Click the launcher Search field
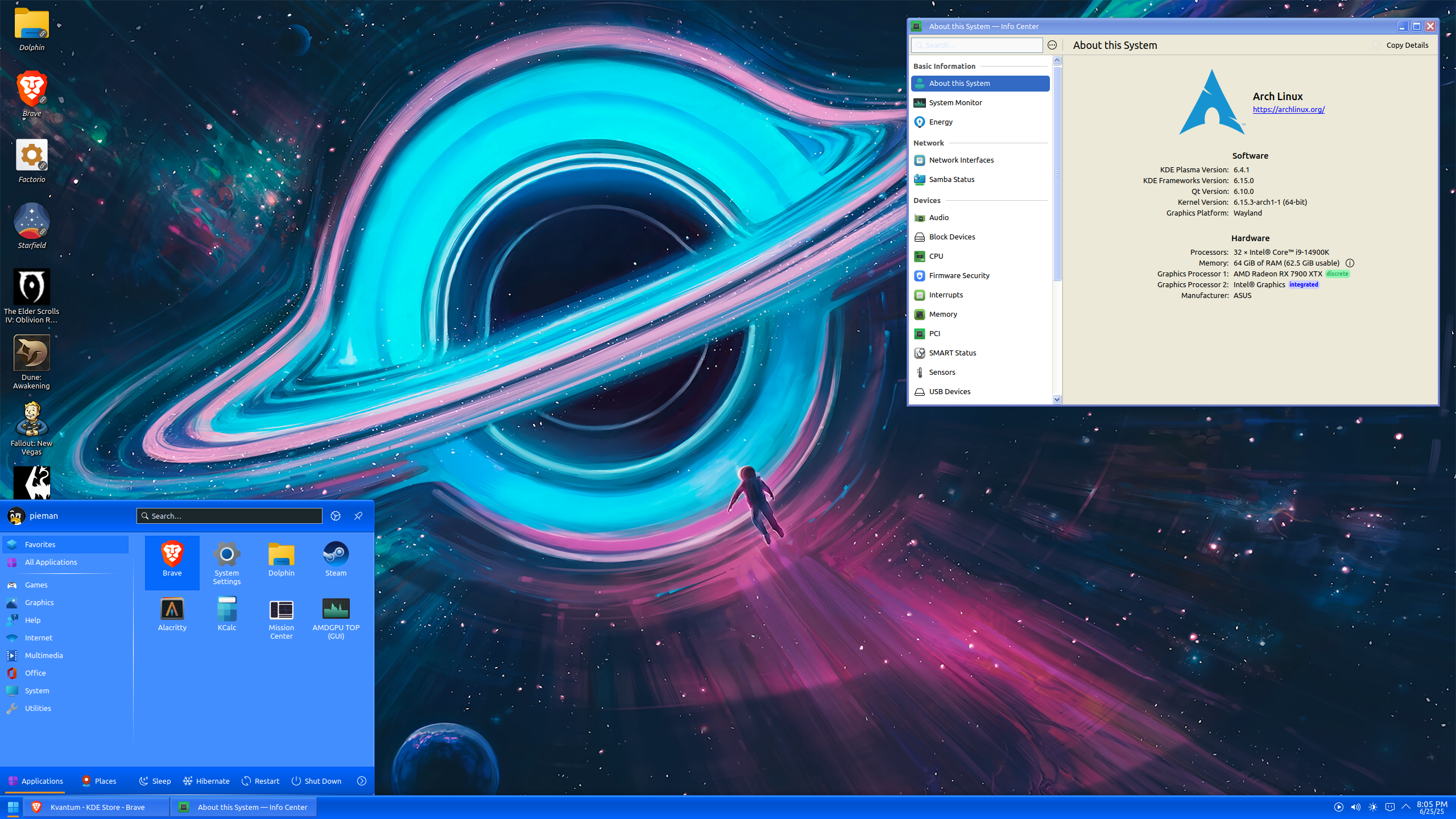This screenshot has height=819, width=1456. click(x=229, y=516)
